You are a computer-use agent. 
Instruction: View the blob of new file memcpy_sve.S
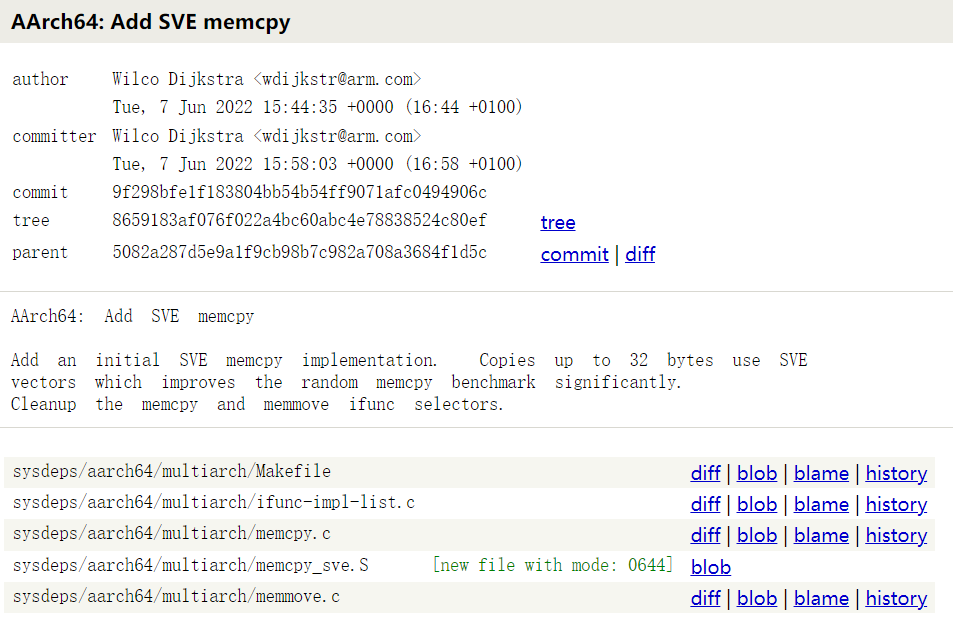click(x=710, y=566)
